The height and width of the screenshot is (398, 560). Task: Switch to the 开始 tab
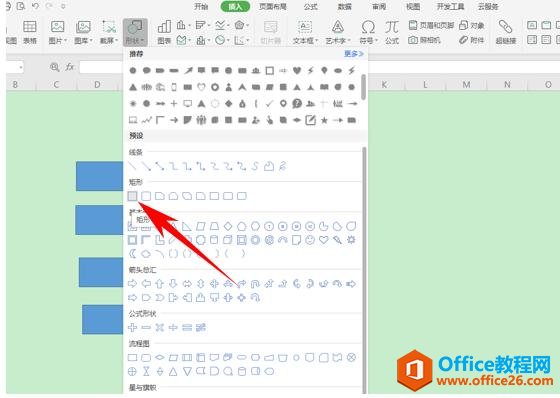pos(201,6)
